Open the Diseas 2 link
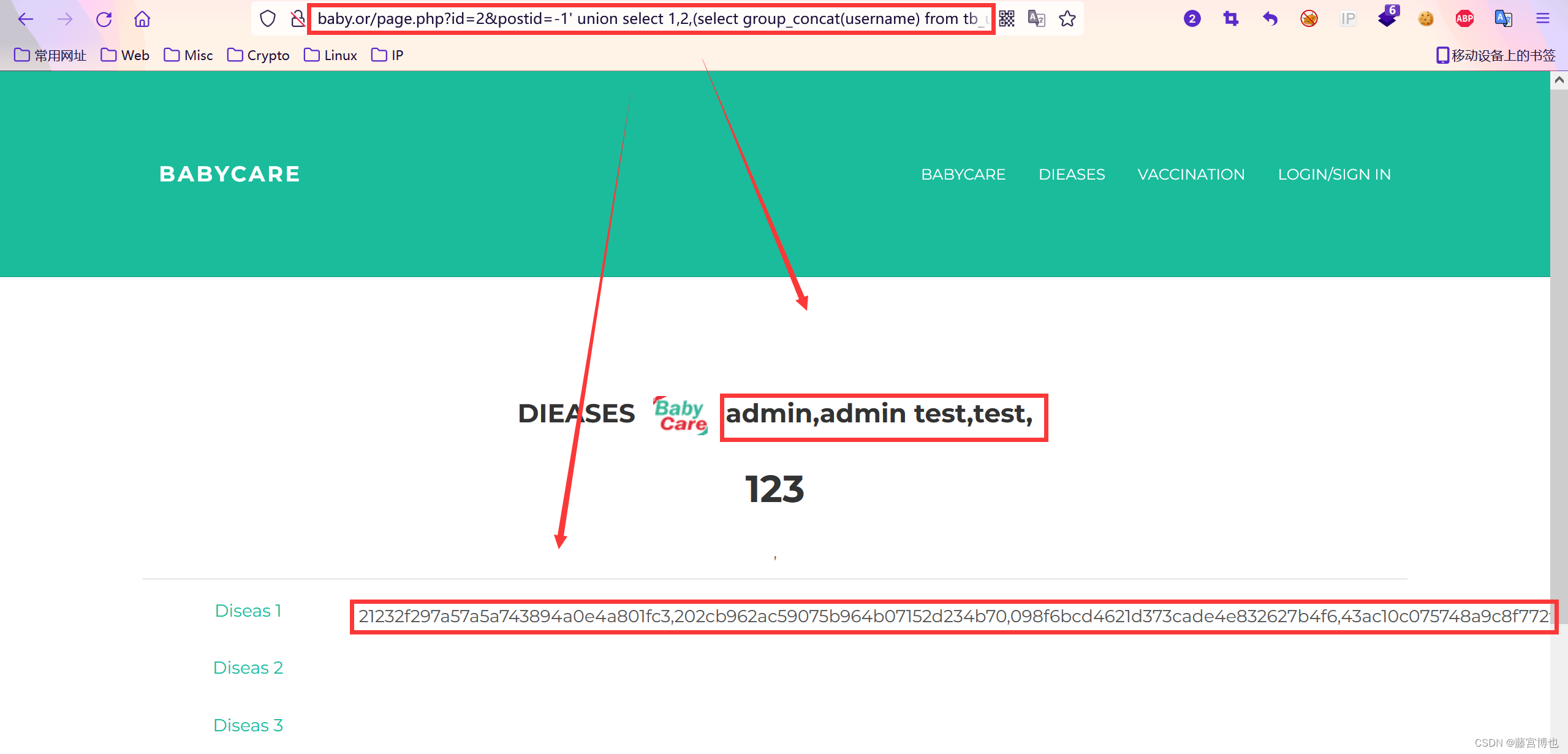Image resolution: width=1568 pixels, height=754 pixels. pyautogui.click(x=248, y=668)
